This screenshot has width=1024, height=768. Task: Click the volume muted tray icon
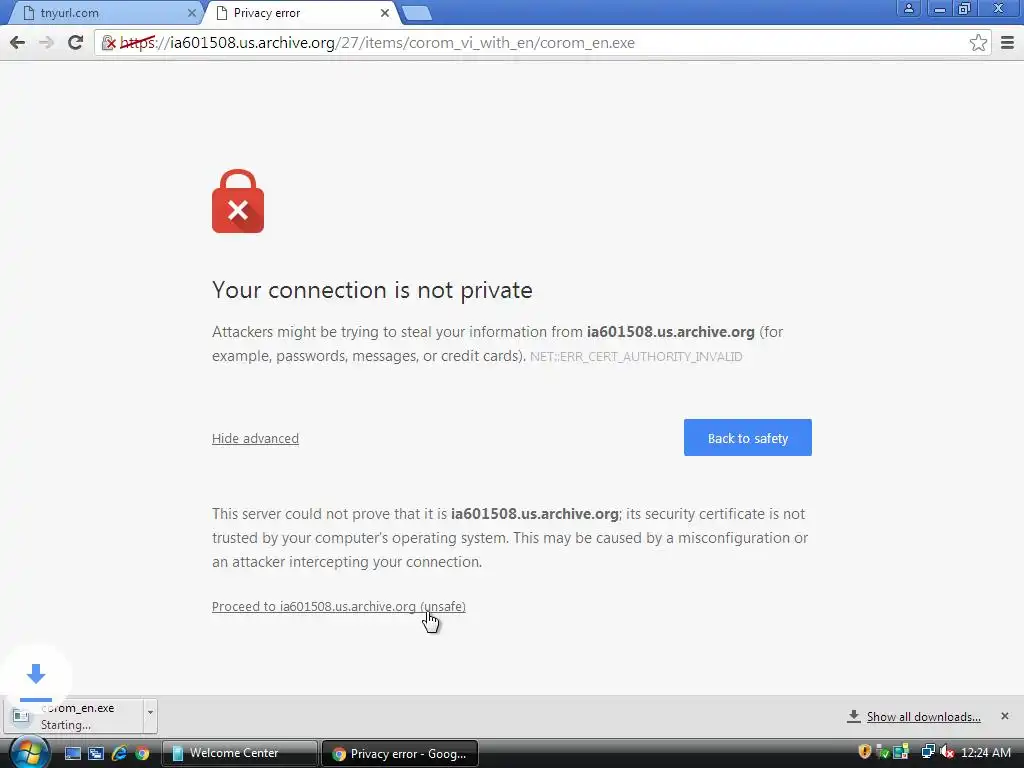[946, 752]
